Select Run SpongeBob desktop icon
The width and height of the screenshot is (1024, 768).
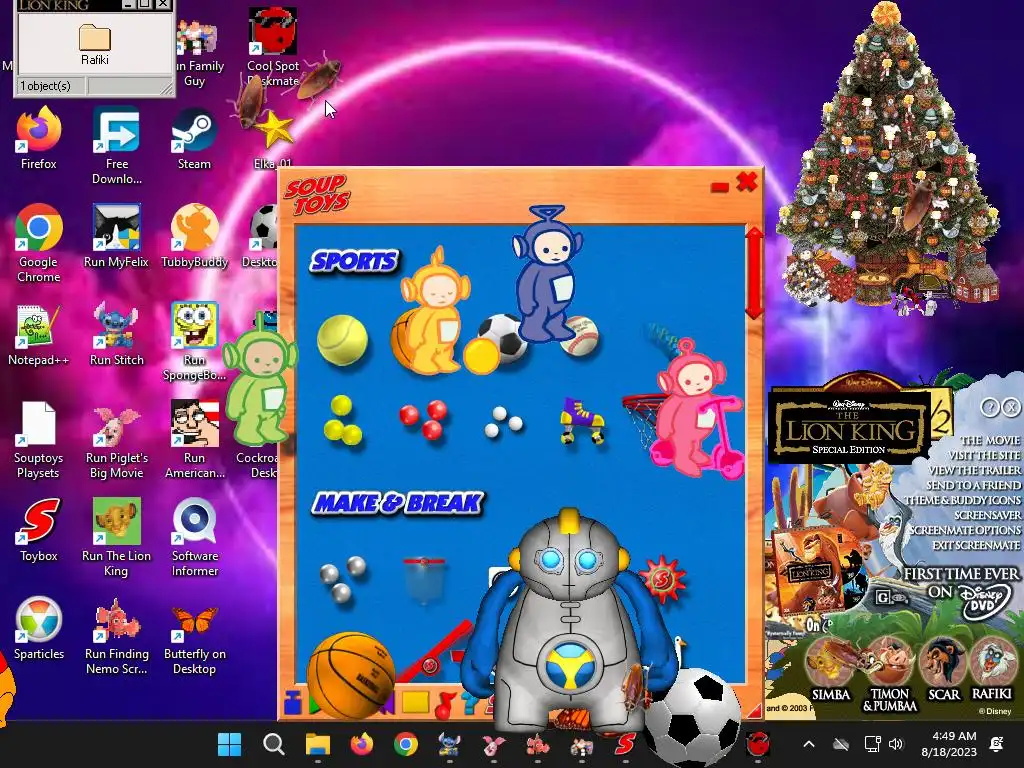point(194,341)
